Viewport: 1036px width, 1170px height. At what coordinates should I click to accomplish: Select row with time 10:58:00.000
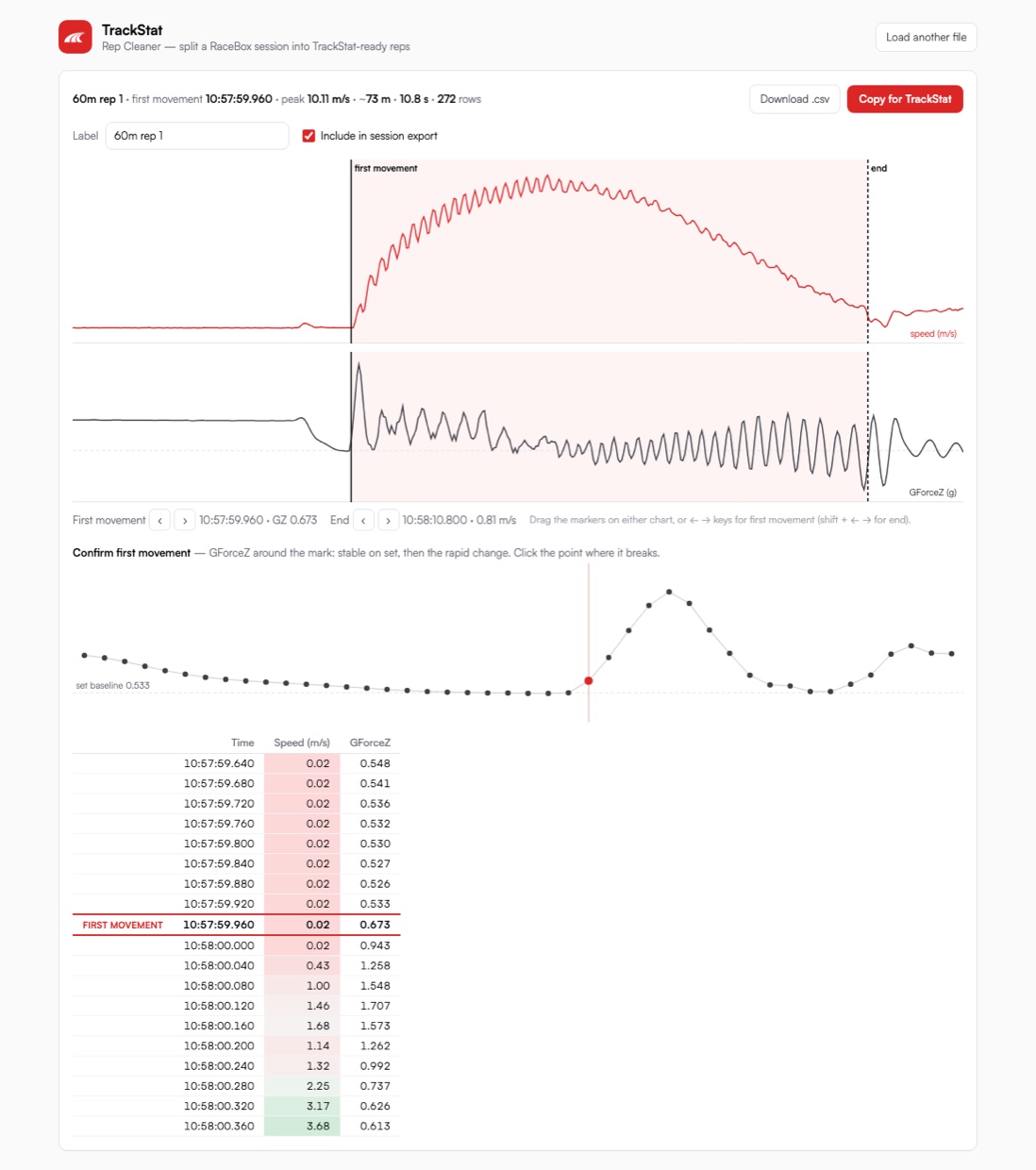(236, 945)
